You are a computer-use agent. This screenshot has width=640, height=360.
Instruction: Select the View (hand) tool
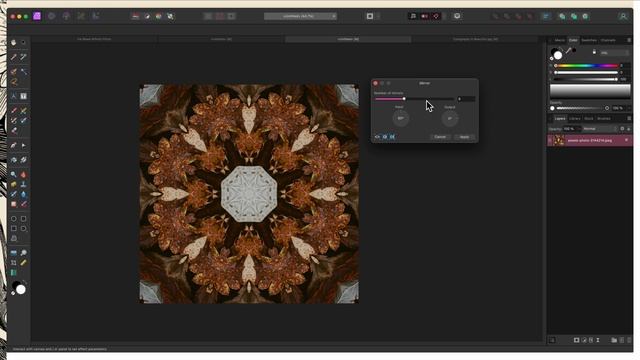coord(13,42)
